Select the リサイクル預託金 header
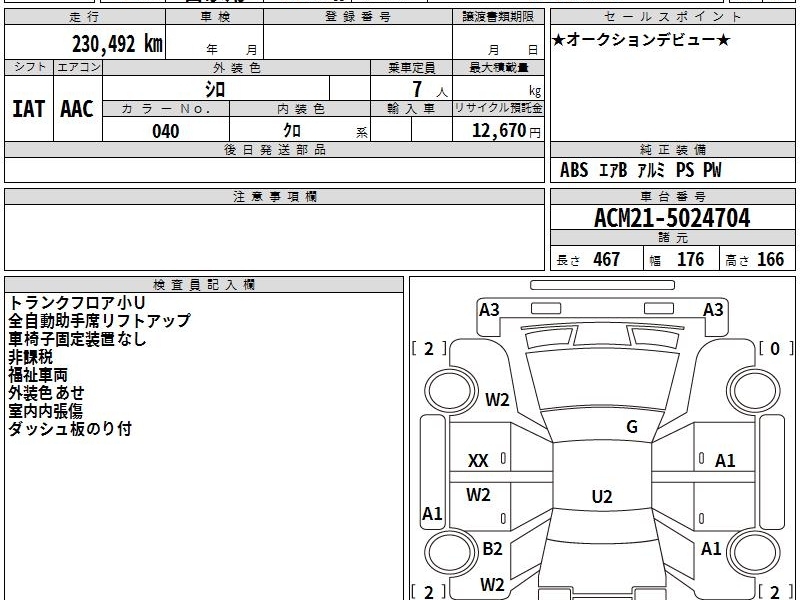The height and width of the screenshot is (600, 800). click(x=498, y=108)
